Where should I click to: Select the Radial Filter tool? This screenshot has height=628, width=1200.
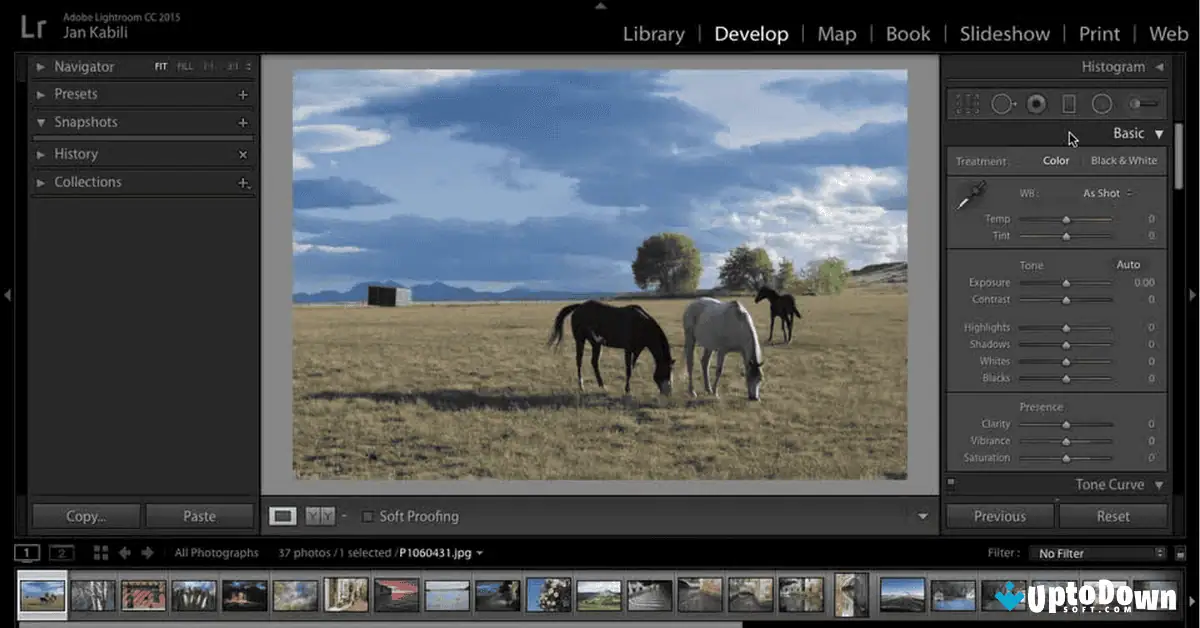(x=1102, y=103)
